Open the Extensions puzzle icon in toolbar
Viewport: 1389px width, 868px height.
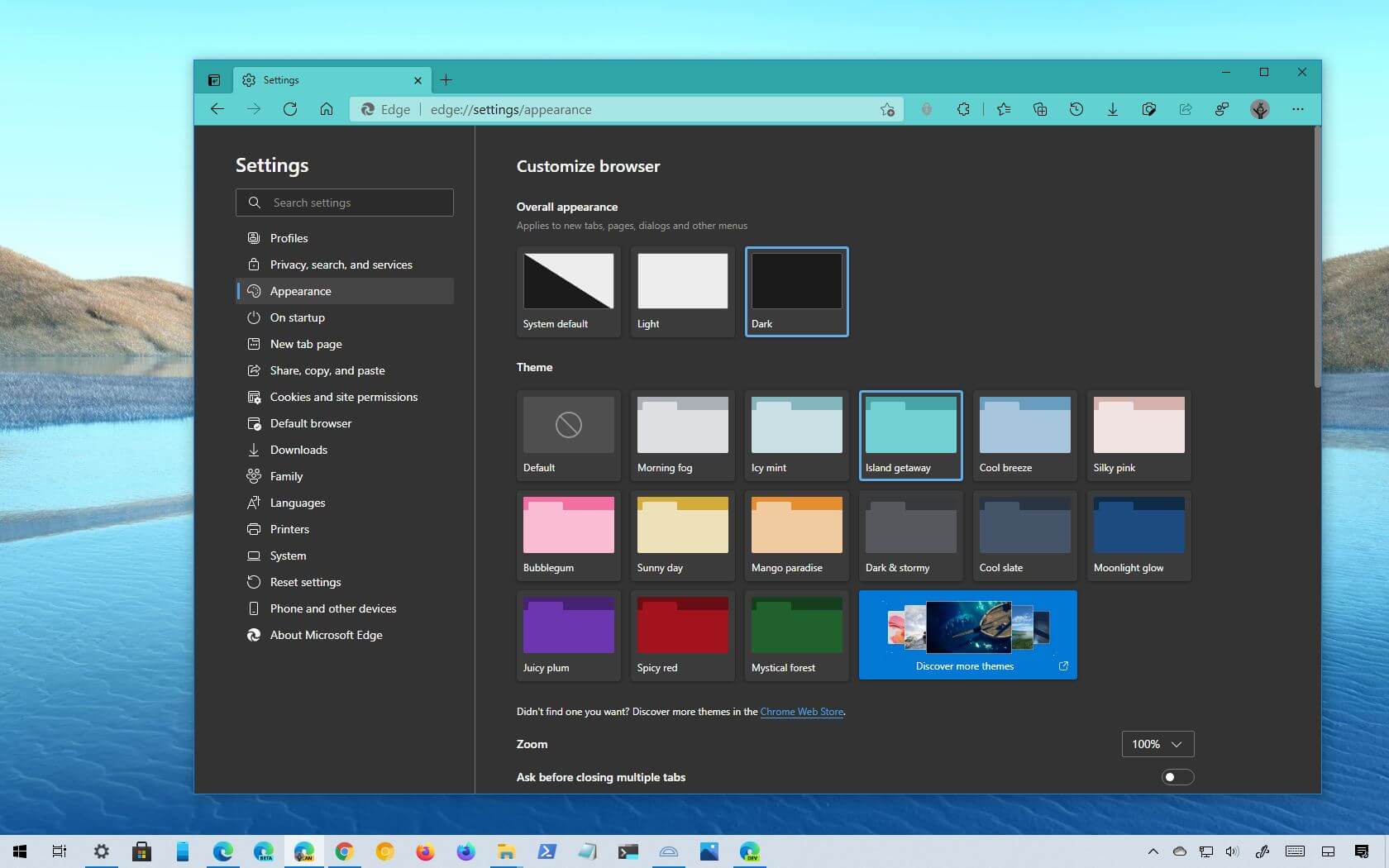click(x=963, y=109)
